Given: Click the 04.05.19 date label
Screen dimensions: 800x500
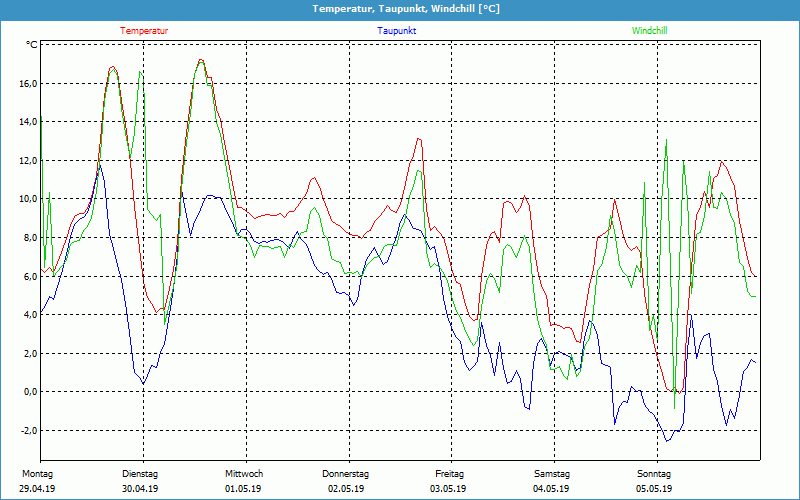Looking at the screenshot, I should point(551,489).
